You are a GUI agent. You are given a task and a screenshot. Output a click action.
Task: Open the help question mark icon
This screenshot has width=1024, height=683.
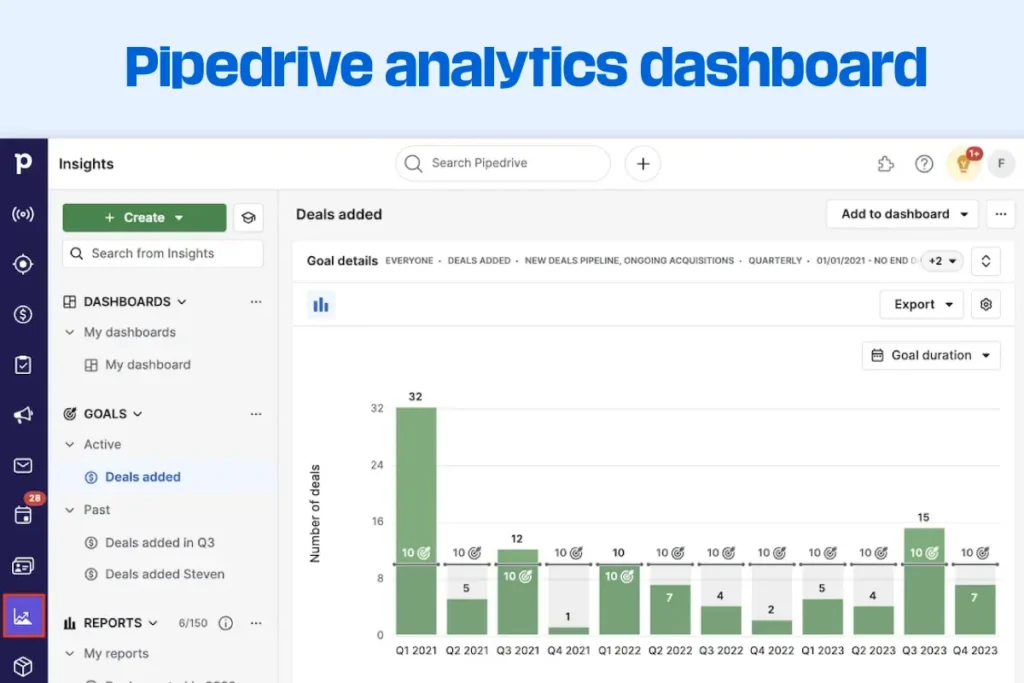924,164
